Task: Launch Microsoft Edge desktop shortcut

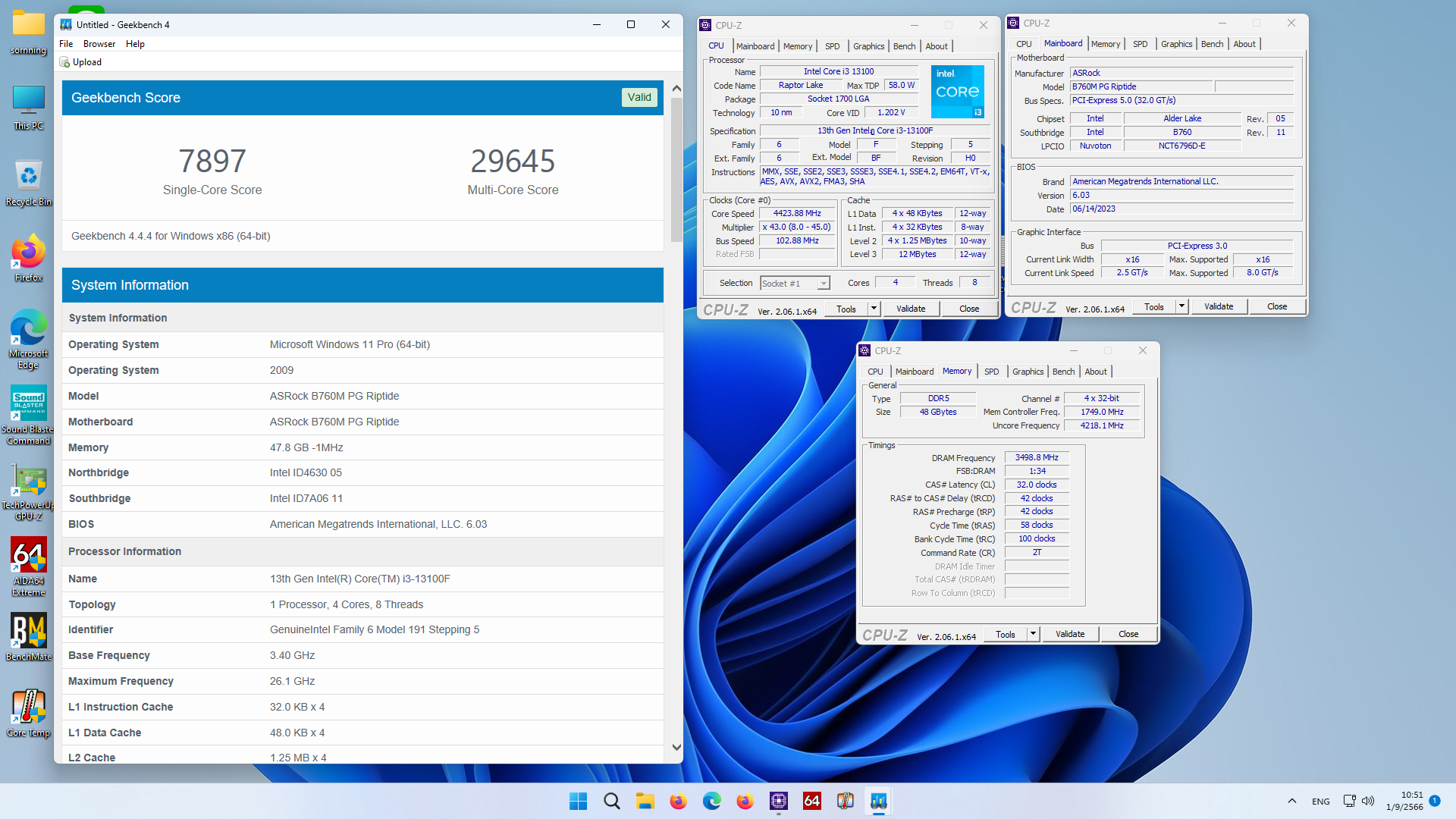Action: [28, 340]
